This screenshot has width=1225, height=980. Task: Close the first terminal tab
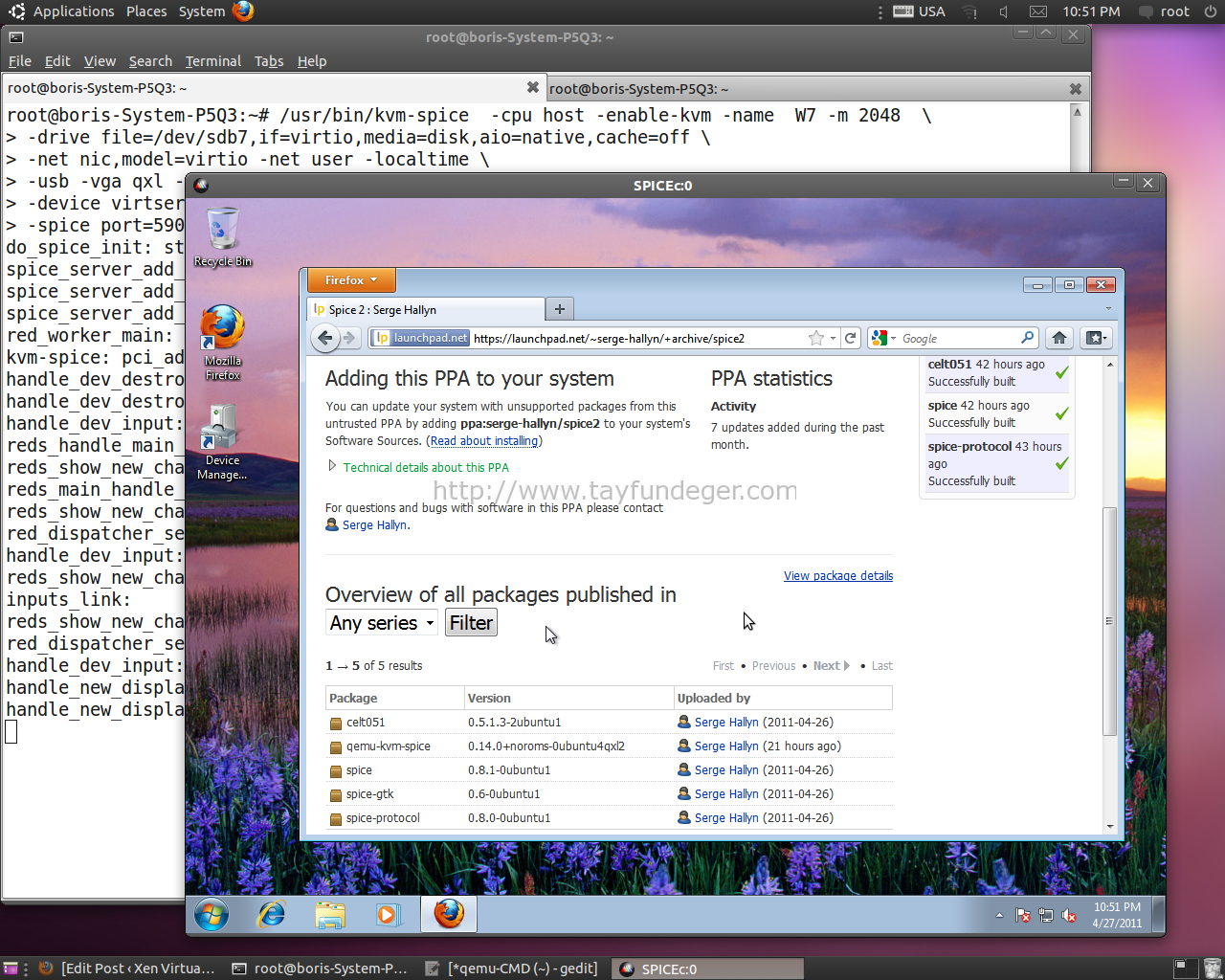pos(533,87)
